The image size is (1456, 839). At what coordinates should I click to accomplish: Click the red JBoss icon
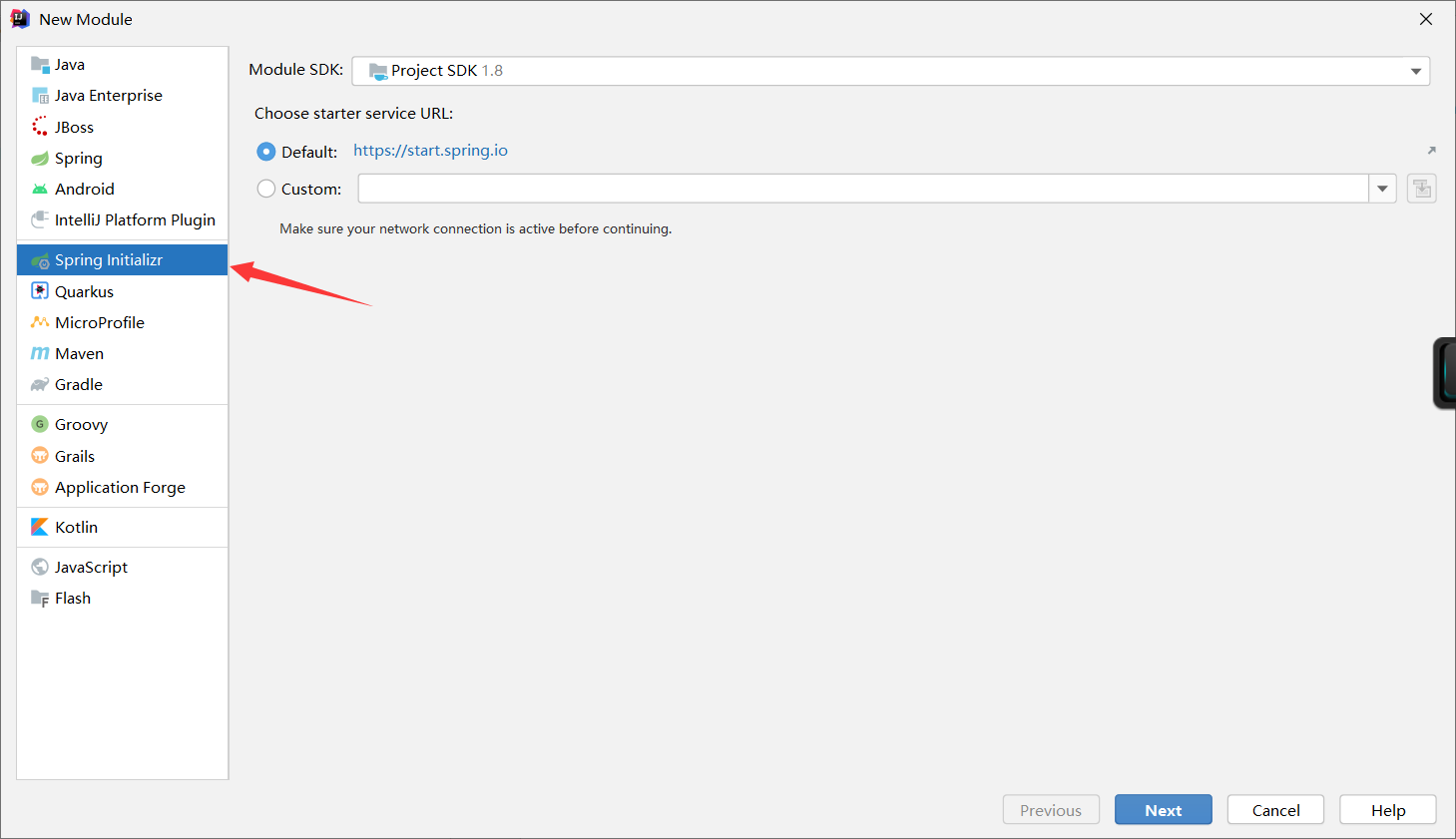point(40,127)
